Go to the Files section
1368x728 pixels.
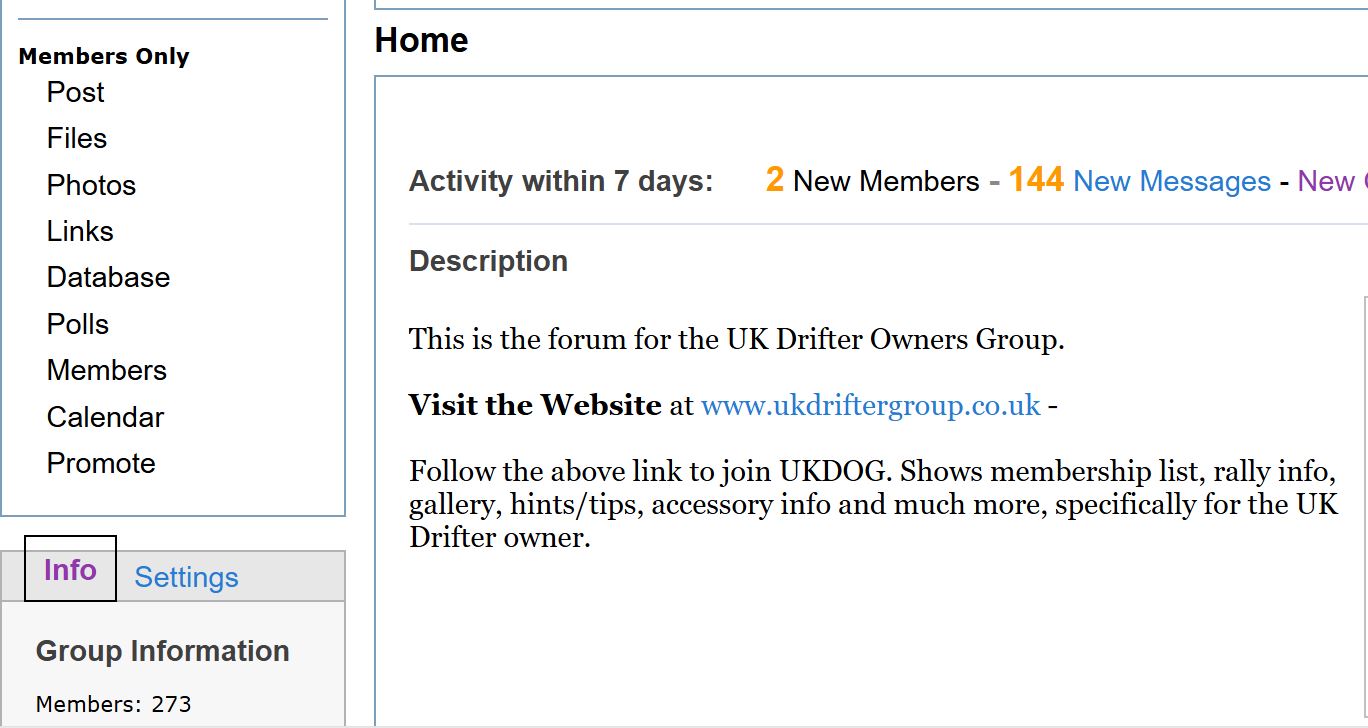[76, 138]
